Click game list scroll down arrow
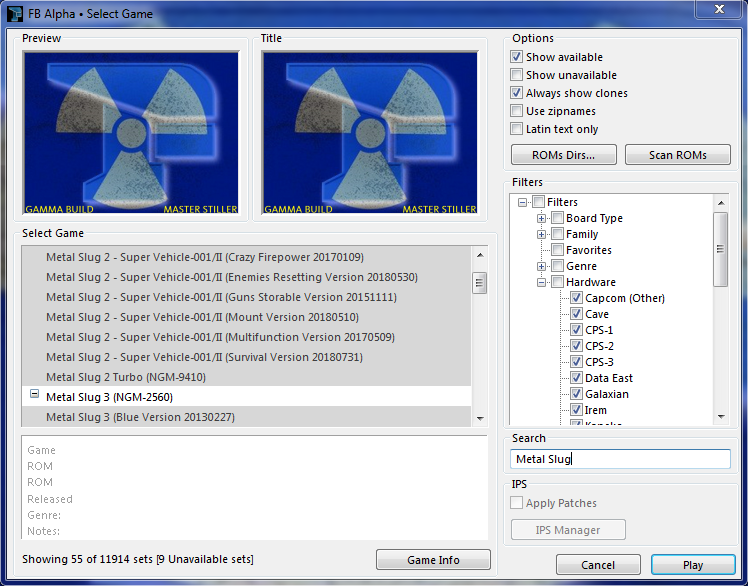The height and width of the screenshot is (586, 748). (x=480, y=419)
